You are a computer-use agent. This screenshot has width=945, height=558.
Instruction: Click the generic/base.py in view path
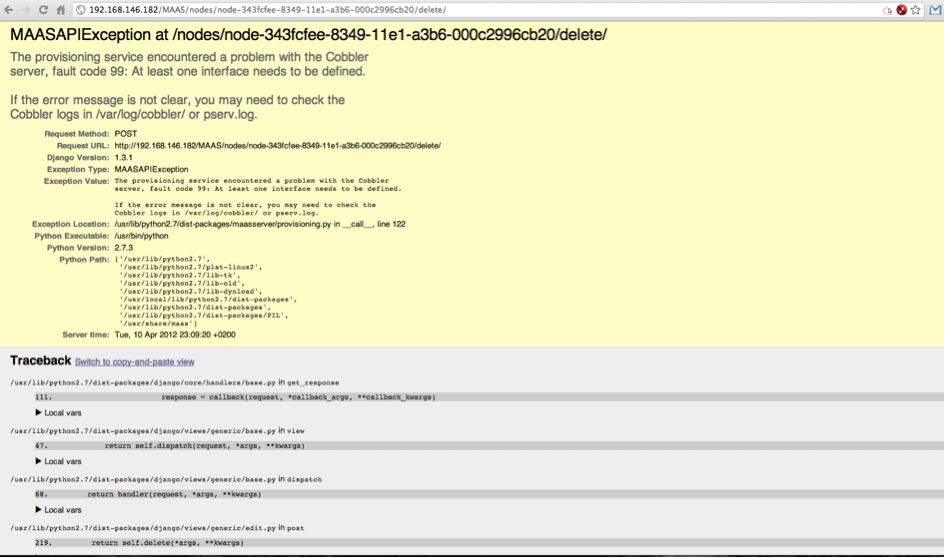point(157,431)
